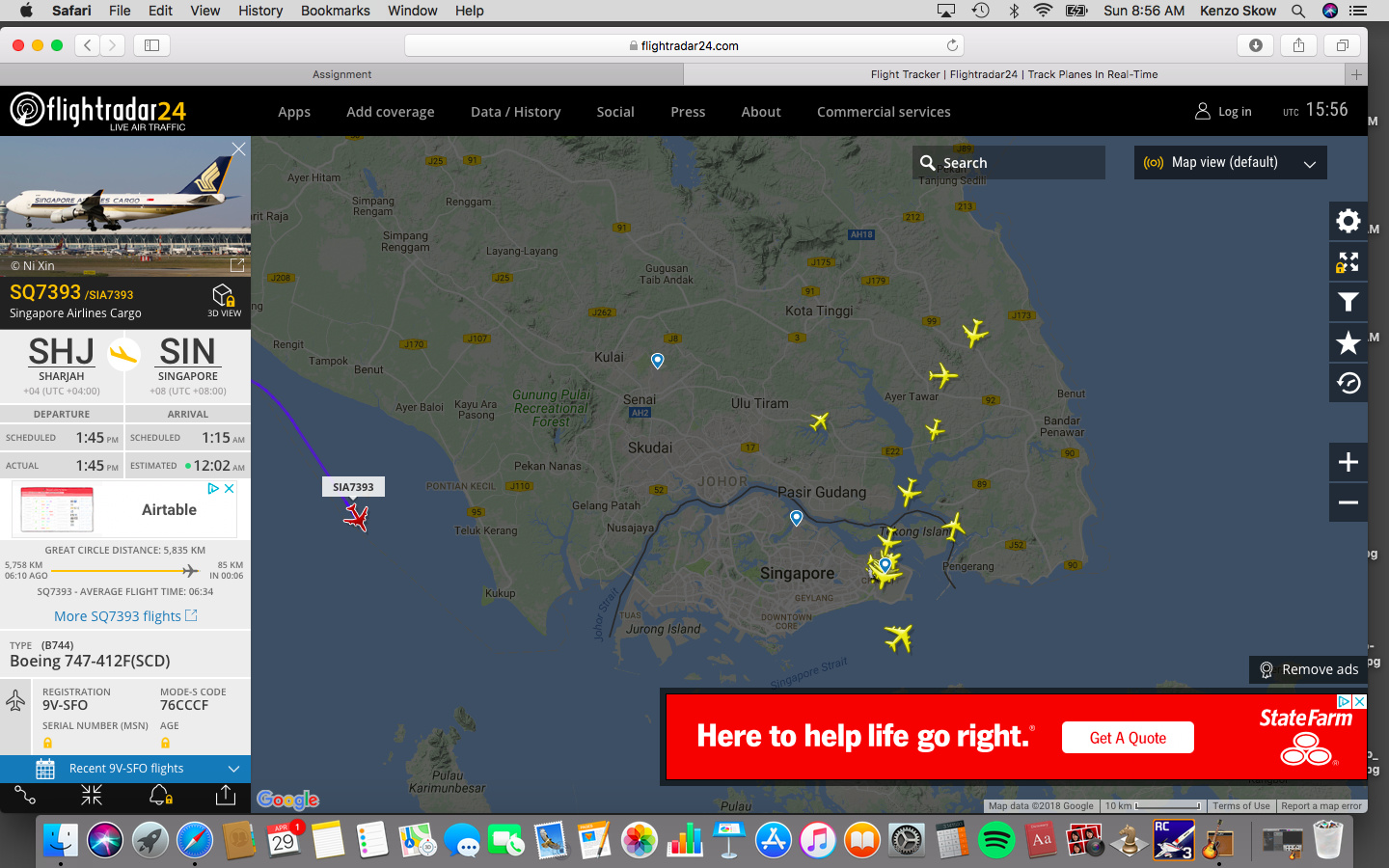Open the Social menu
Screen dimensions: 1389x868
pyautogui.click(x=615, y=112)
